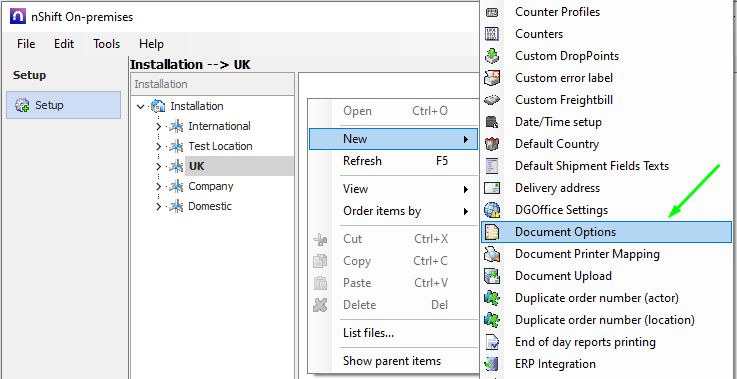Viewport: 737px width, 379px height.
Task: Click the nShift application logo icon
Action: pyautogui.click(x=17, y=17)
